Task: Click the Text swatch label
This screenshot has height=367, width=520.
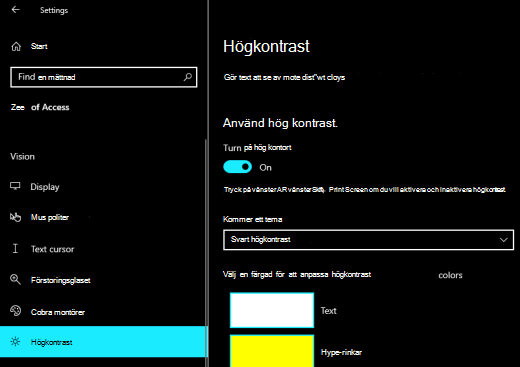Action: pyautogui.click(x=328, y=311)
